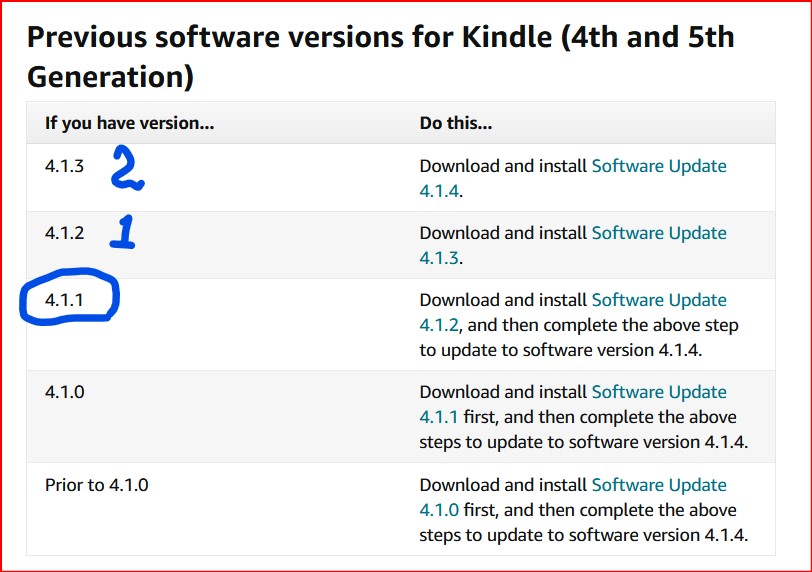Click the hand-drawn blue number 2
Image resolution: width=812 pixels, height=572 pixels.
[126, 170]
